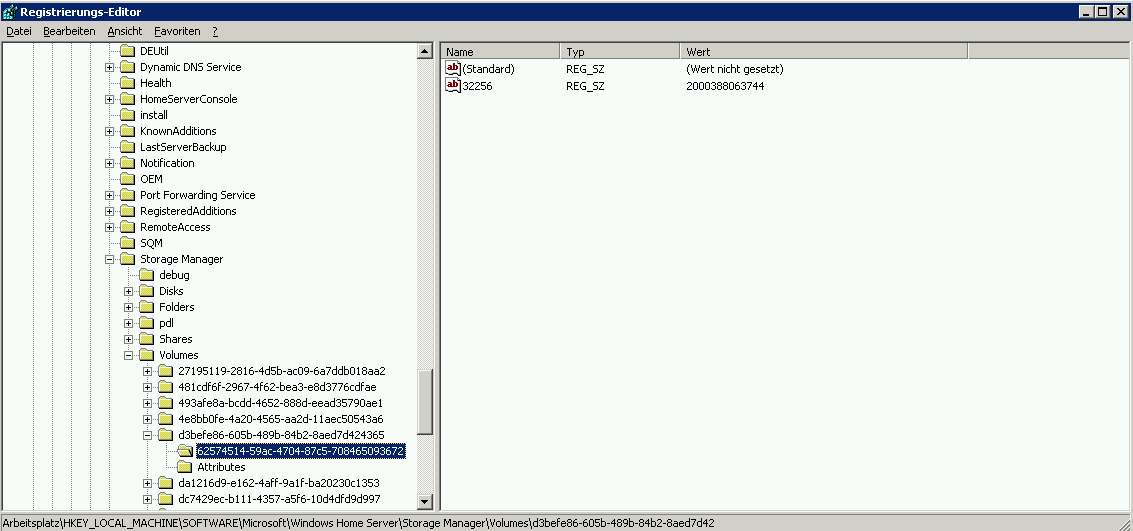Viewport: 1133px width, 531px height.
Task: Click the Port Forwarding Service folder icon
Action: [127, 195]
